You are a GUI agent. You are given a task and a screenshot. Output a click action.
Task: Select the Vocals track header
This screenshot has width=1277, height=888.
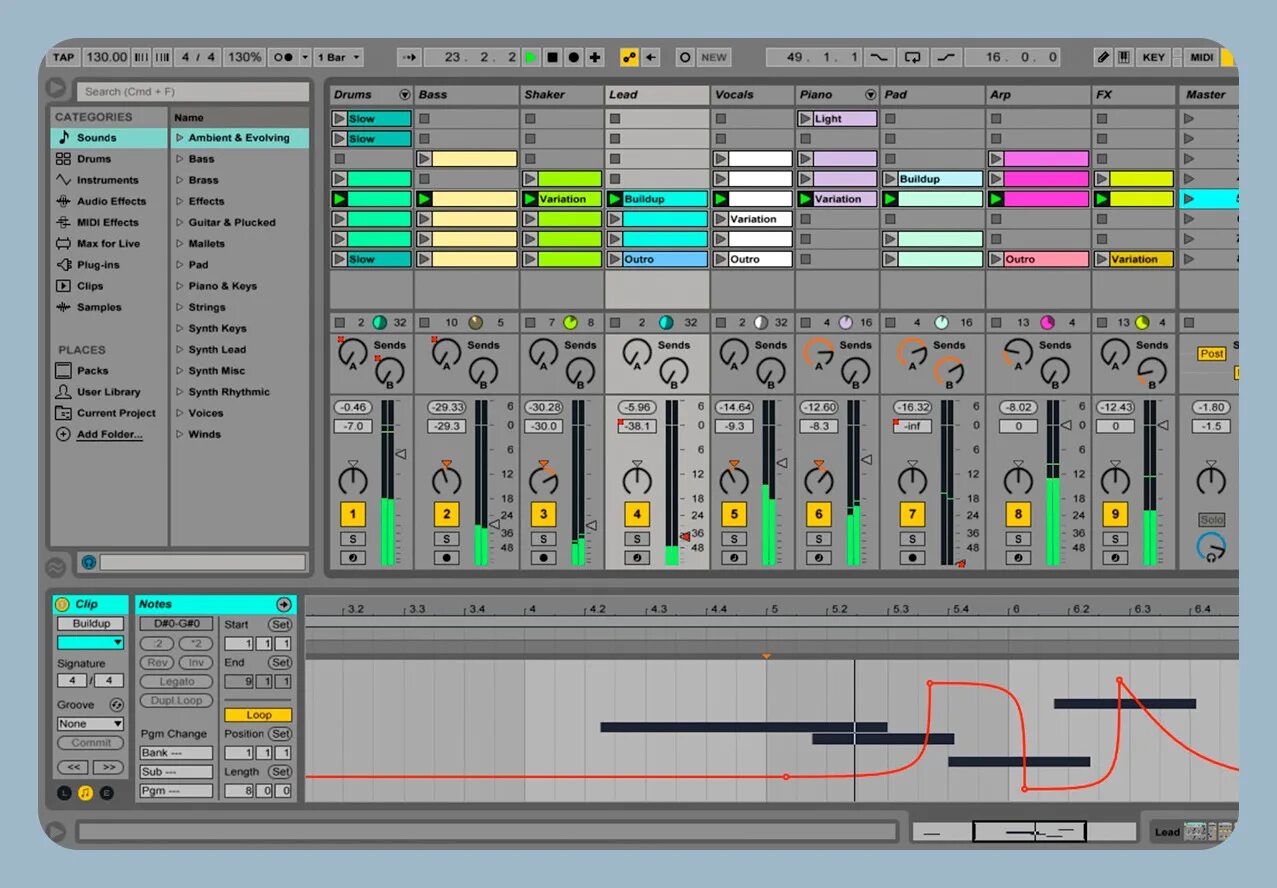click(x=752, y=95)
